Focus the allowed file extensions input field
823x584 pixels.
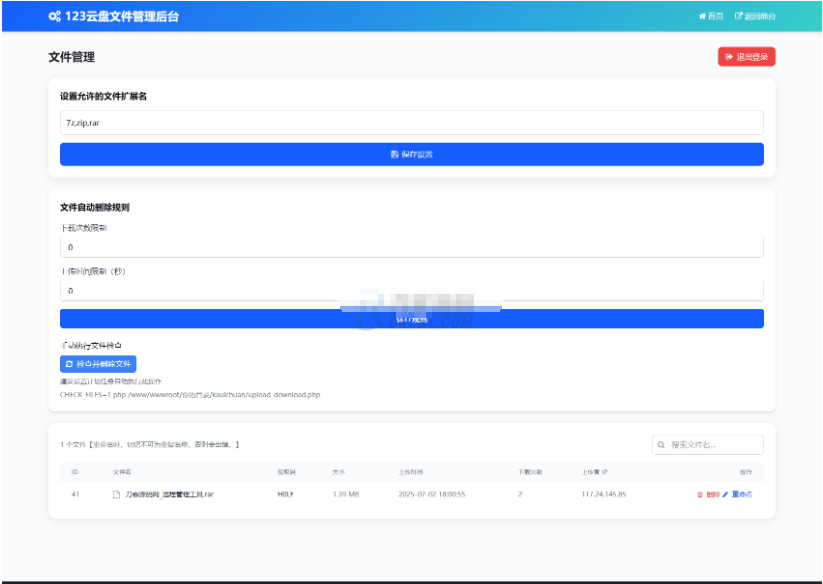click(x=411, y=122)
